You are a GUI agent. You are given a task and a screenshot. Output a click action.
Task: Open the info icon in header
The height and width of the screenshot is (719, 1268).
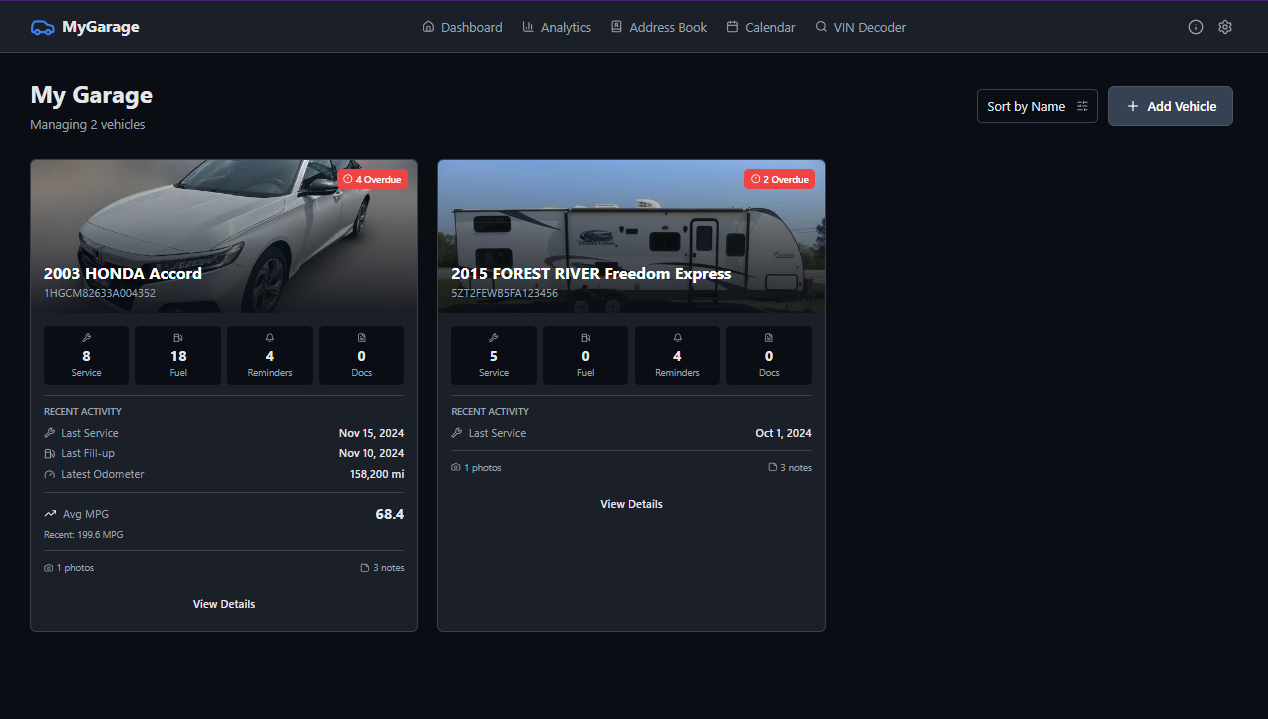tap(1195, 27)
